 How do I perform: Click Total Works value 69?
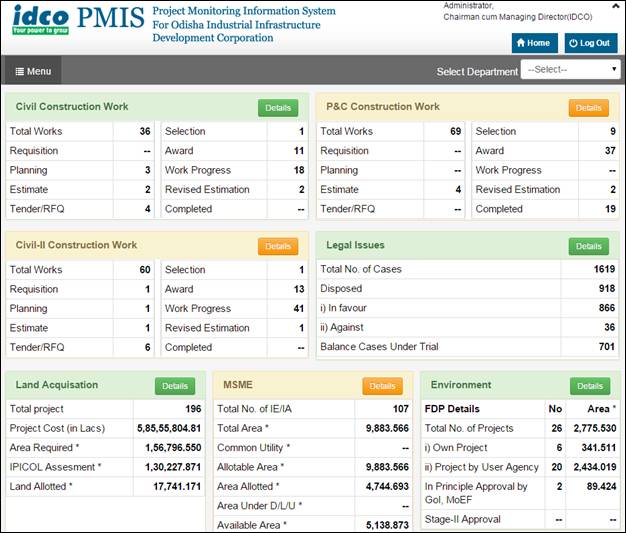[x=455, y=131]
